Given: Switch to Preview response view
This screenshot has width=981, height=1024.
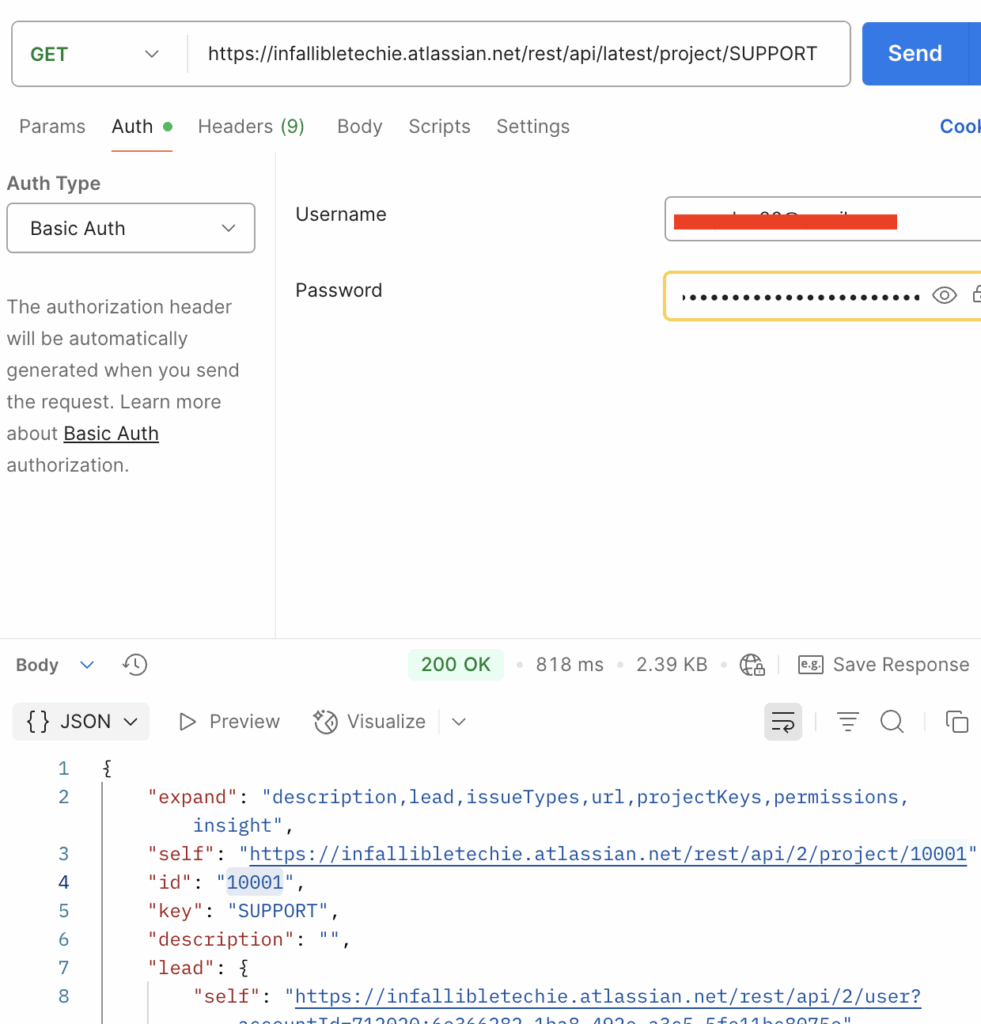Looking at the screenshot, I should (229, 722).
